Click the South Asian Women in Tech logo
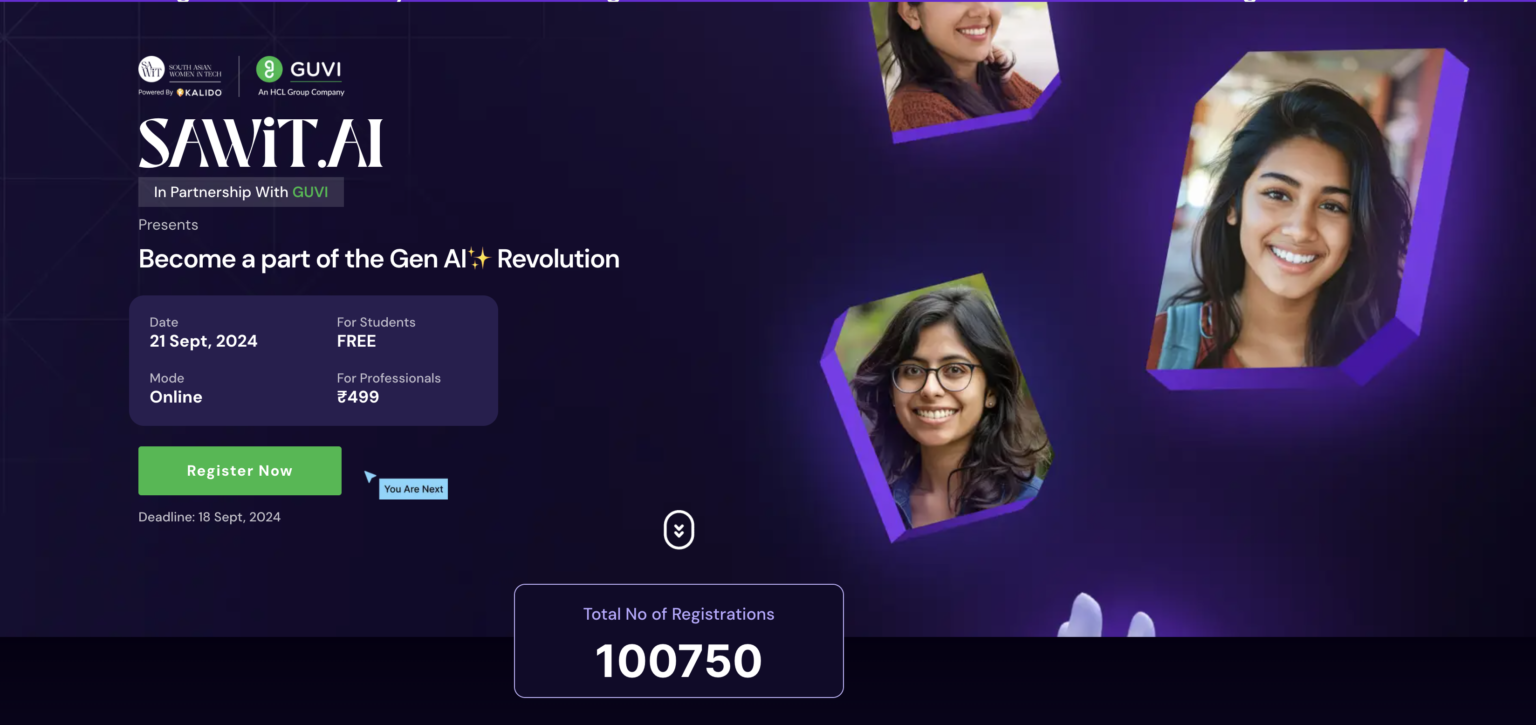1536x725 pixels. click(x=180, y=68)
